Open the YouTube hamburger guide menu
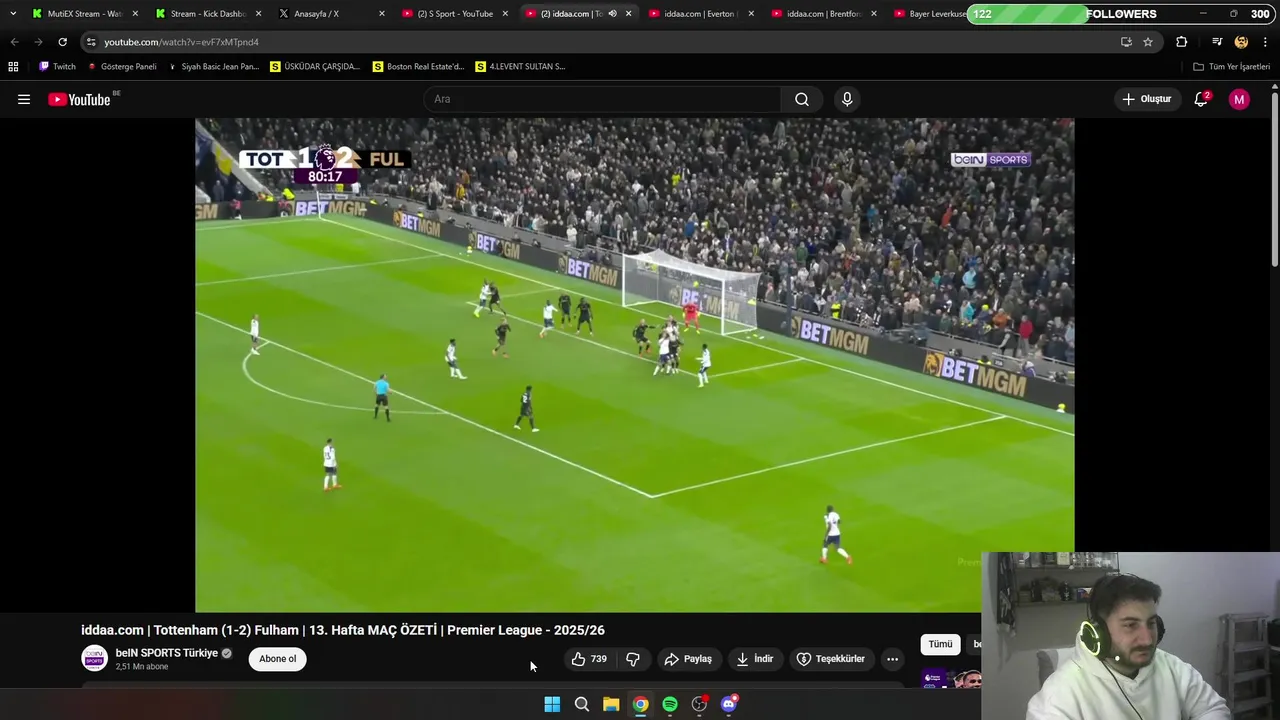 24,99
